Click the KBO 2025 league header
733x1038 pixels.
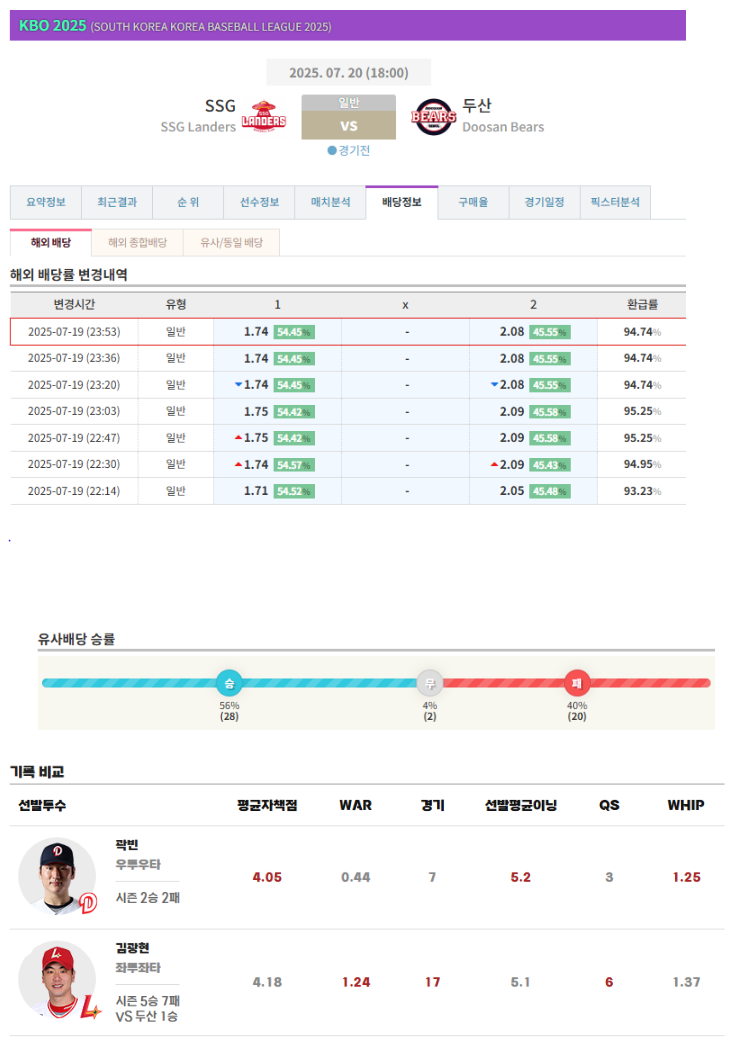(x=348, y=26)
